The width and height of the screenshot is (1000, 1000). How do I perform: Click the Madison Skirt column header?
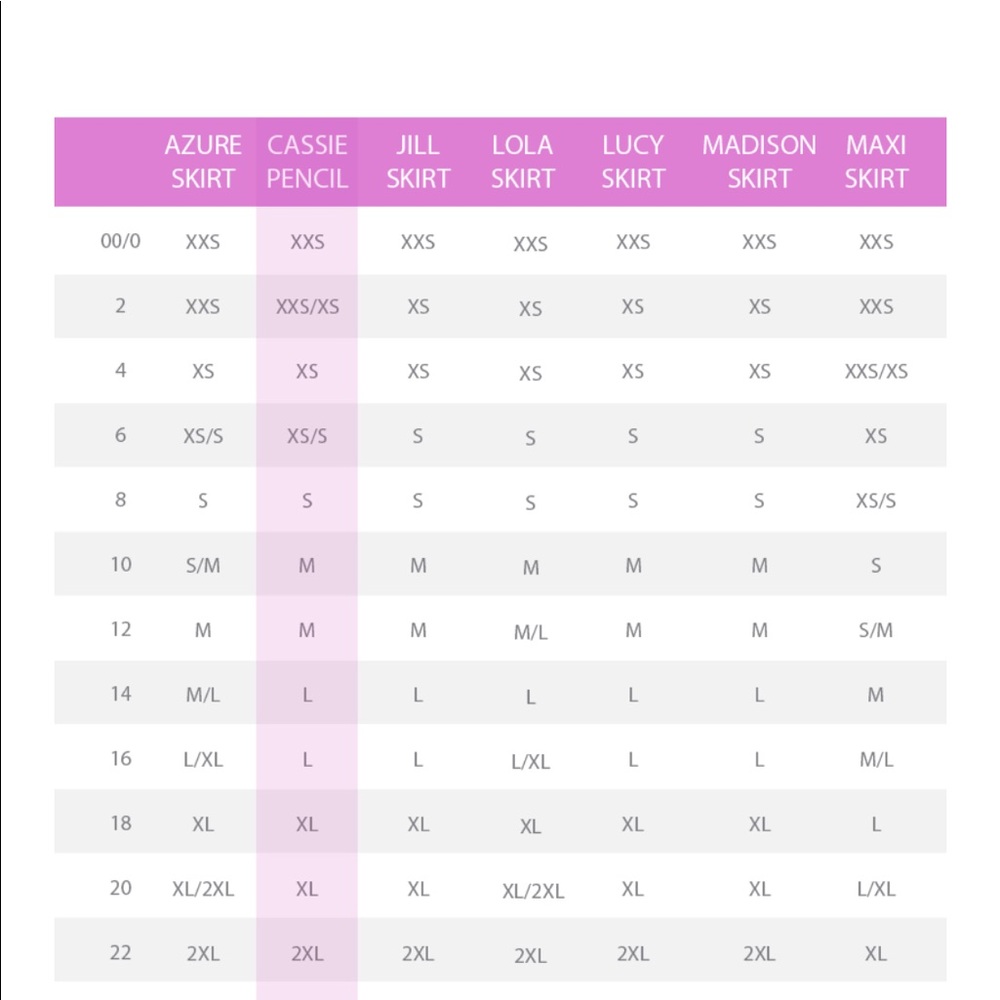click(x=759, y=162)
